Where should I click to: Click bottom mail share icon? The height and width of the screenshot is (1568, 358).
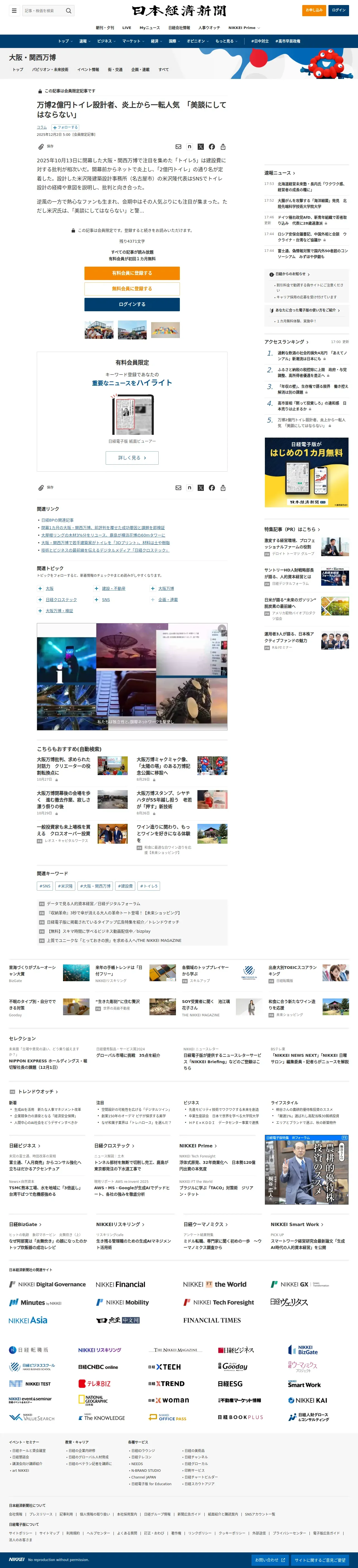178,488
